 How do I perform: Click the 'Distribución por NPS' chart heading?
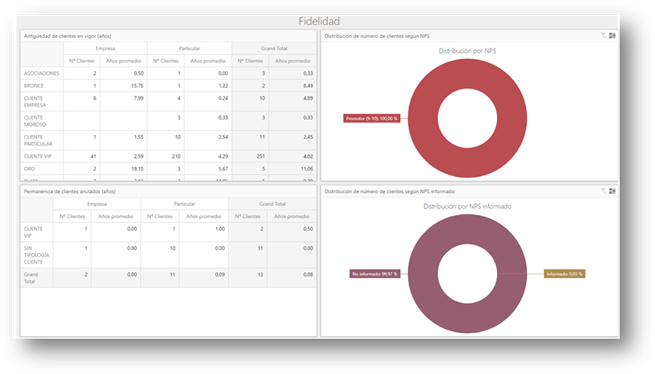coord(467,51)
